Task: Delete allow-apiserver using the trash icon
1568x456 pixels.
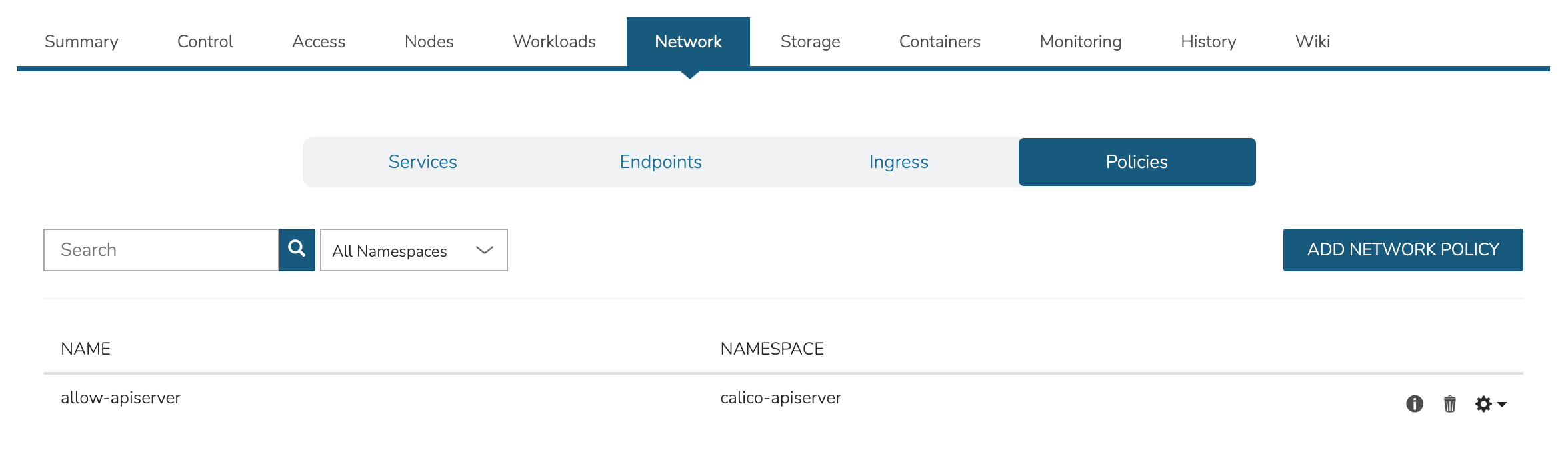Action: [1449, 404]
